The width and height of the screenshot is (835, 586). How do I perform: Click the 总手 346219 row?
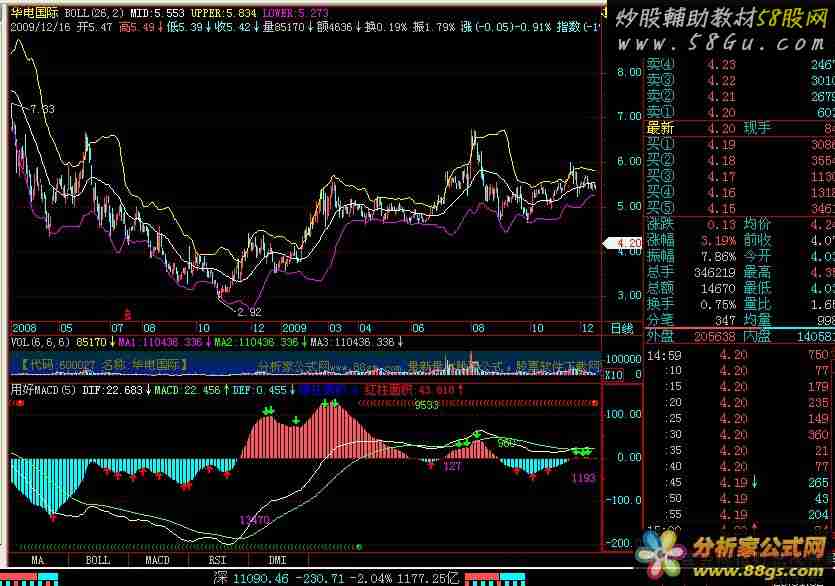740,273
